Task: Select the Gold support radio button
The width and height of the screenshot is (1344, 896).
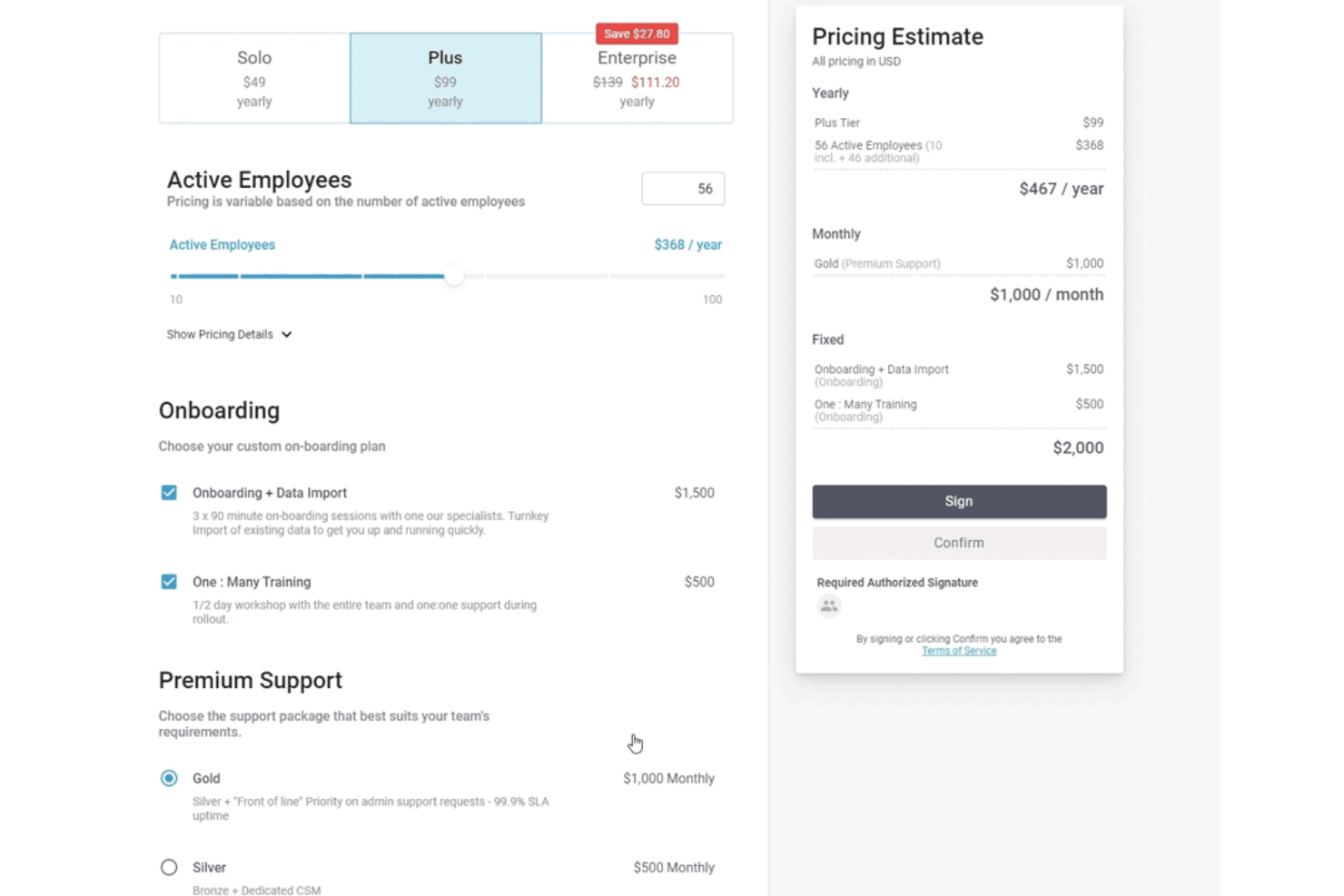Action: click(x=169, y=778)
